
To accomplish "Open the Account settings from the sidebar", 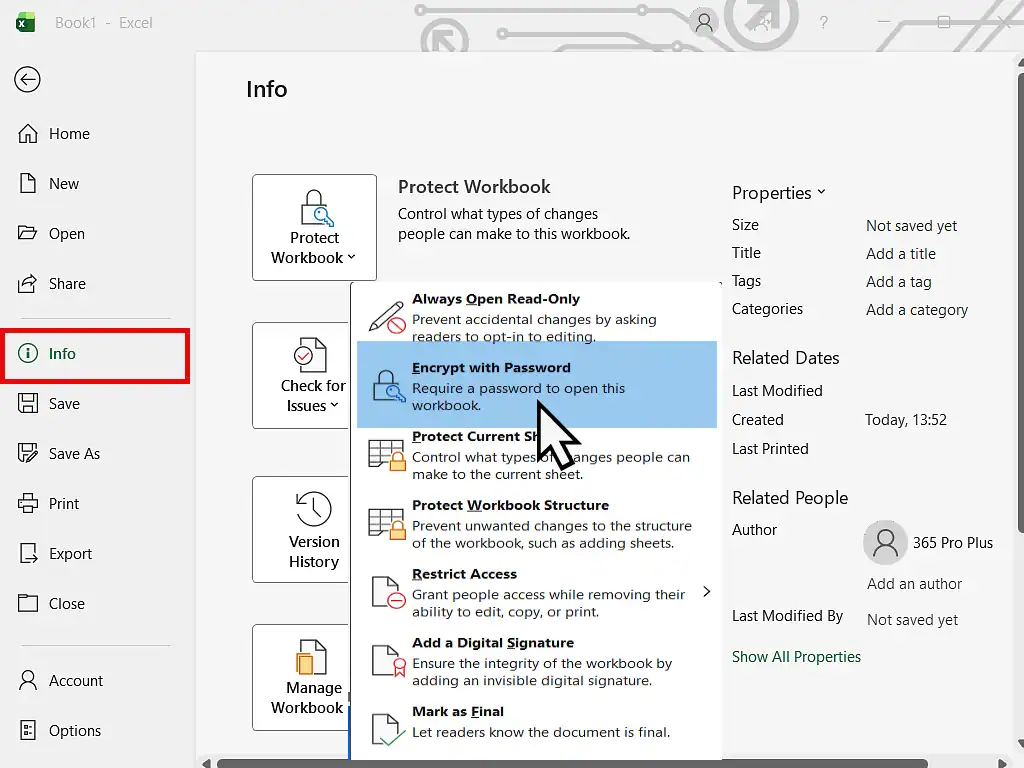I will [75, 680].
